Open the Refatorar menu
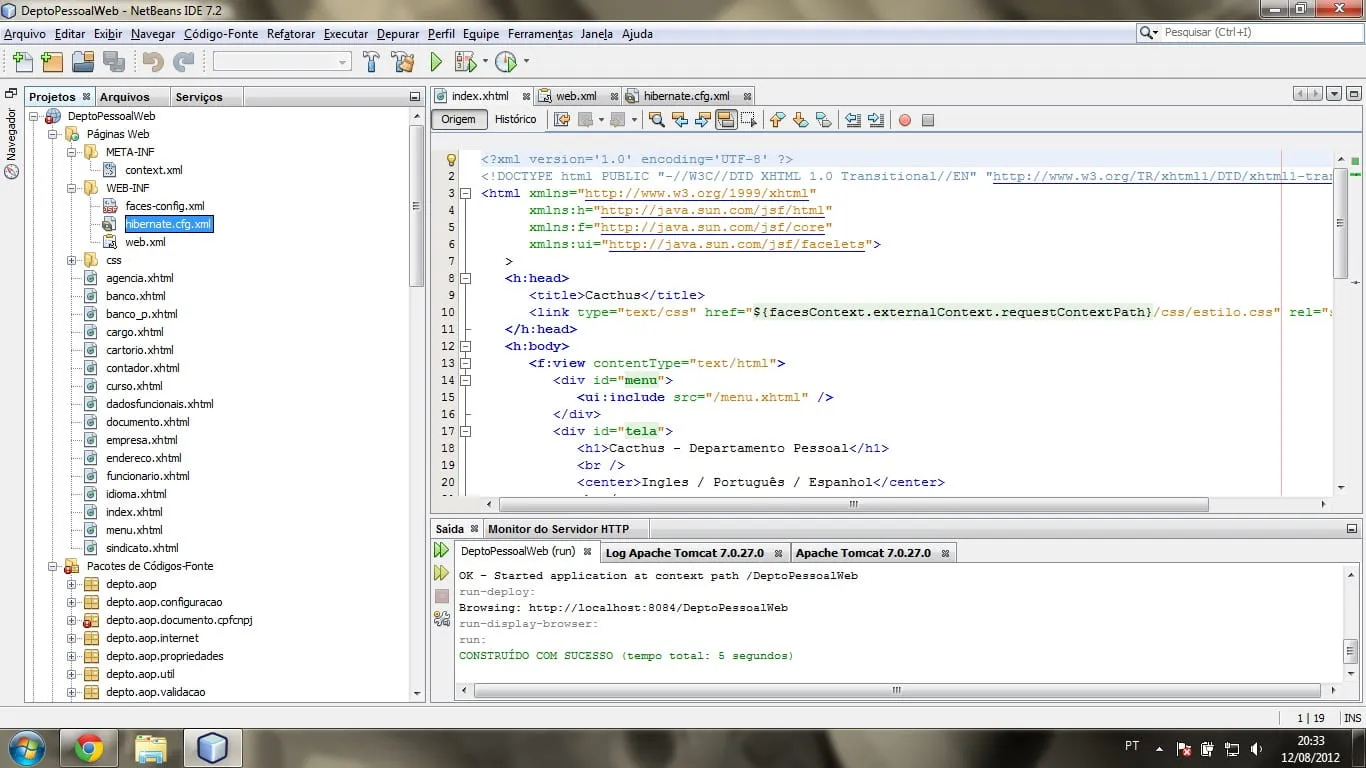1366x768 pixels. point(290,34)
